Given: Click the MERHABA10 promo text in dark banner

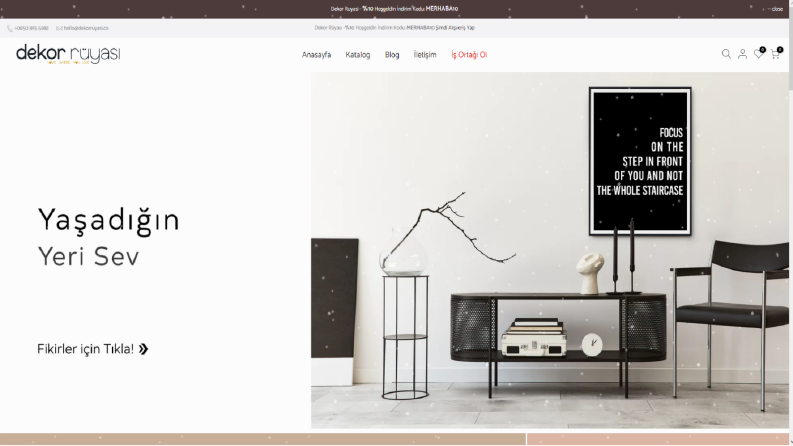Looking at the screenshot, I should click(442, 9).
